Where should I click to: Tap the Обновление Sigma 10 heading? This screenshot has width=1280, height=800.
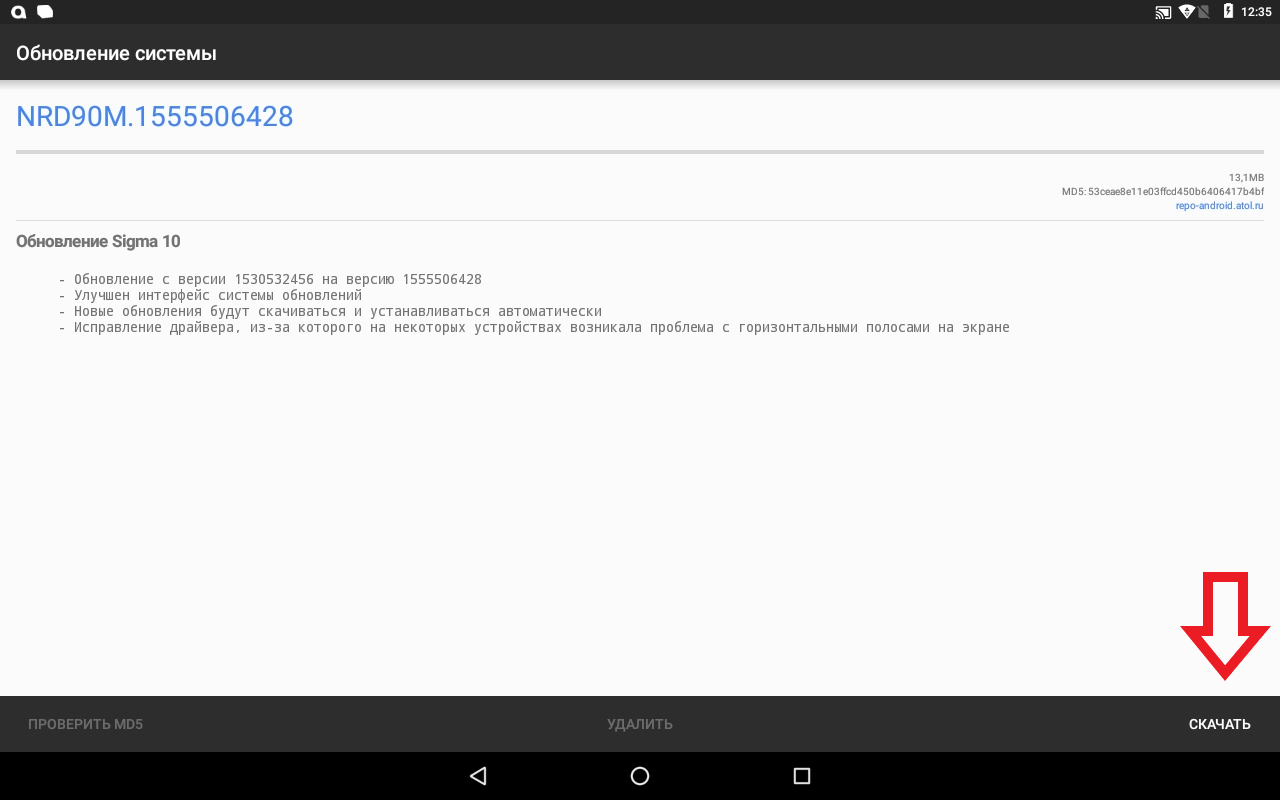(98, 241)
